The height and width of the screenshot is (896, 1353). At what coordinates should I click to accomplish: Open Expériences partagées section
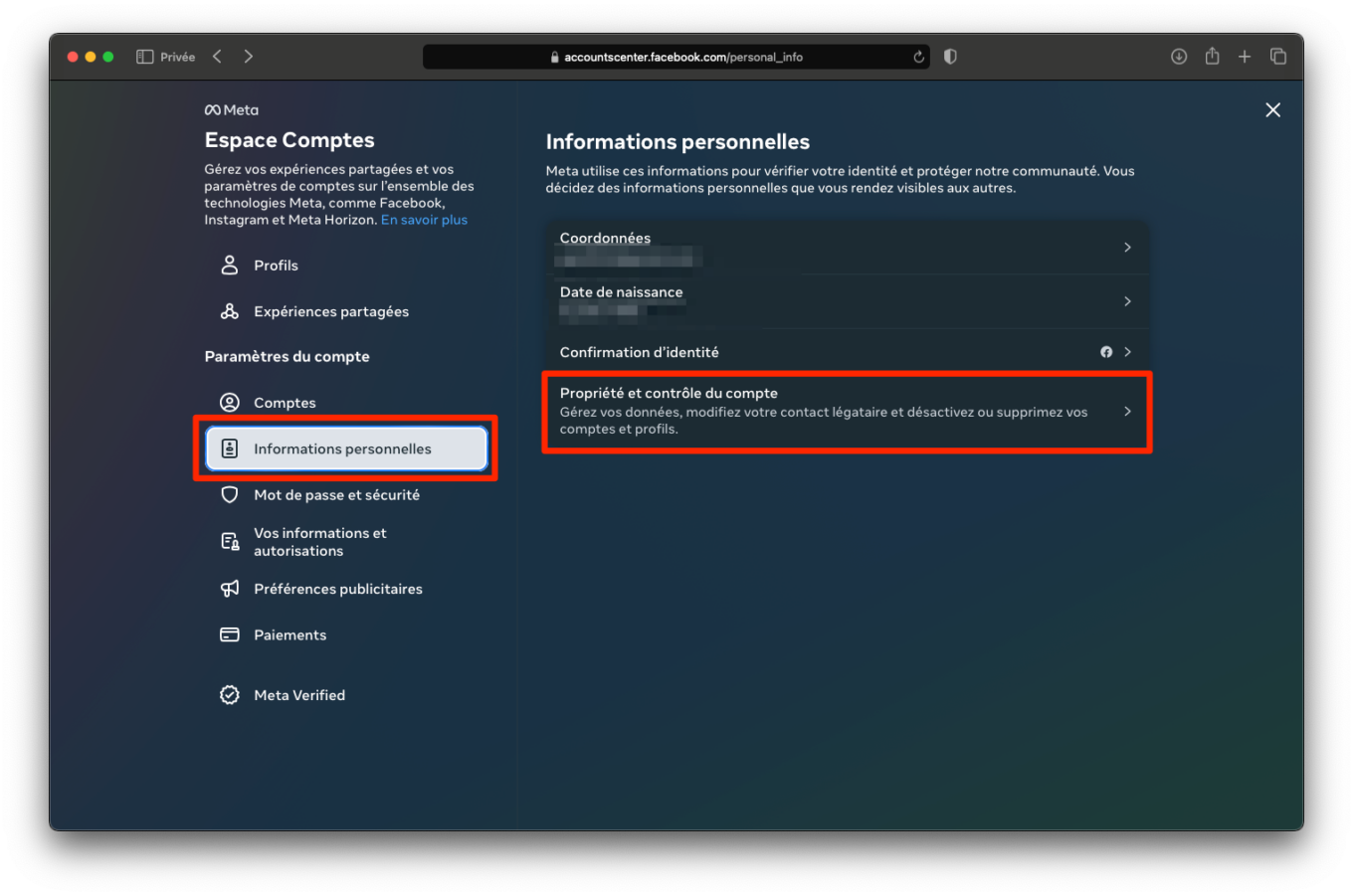pyautogui.click(x=346, y=311)
